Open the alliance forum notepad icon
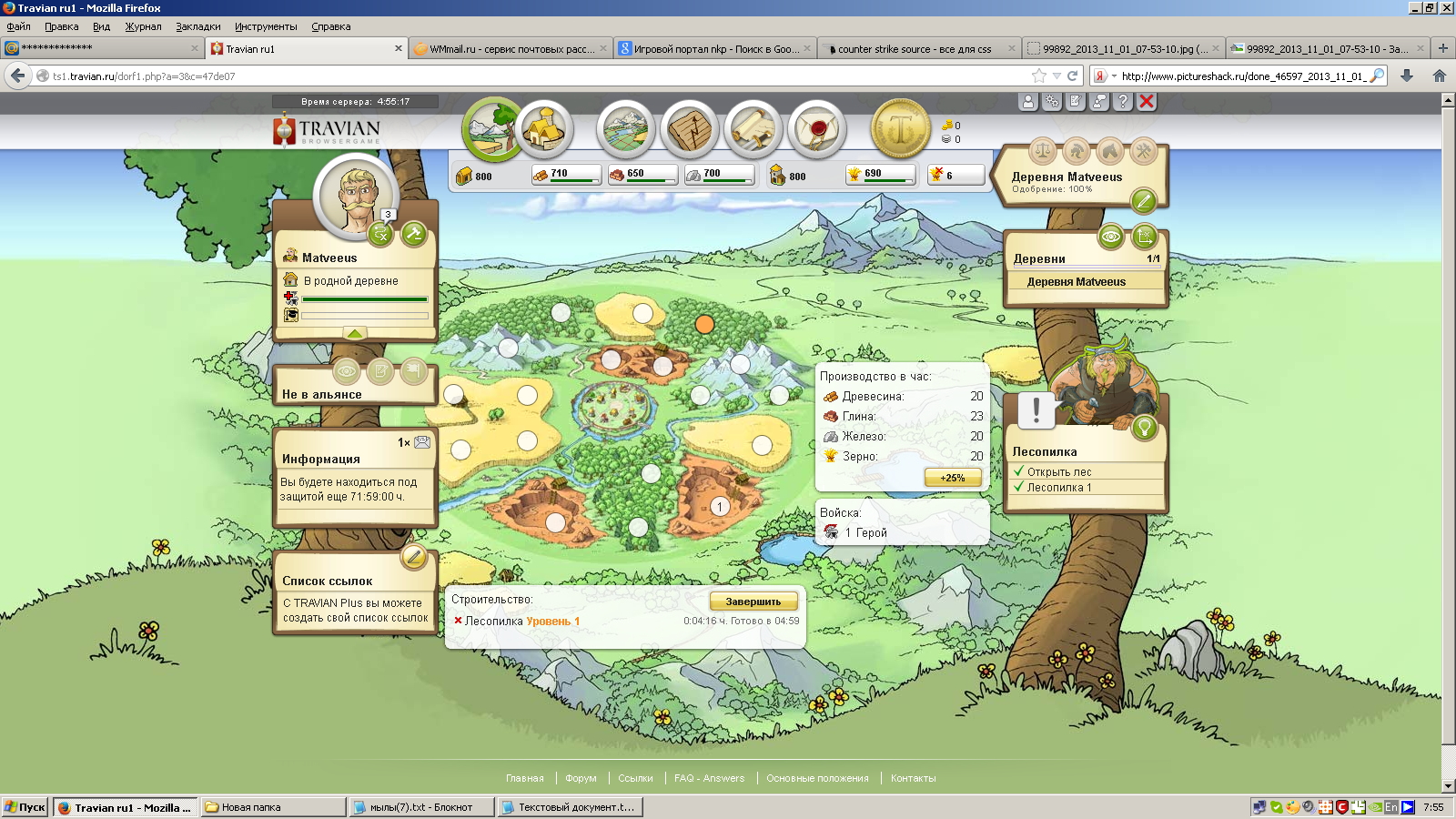 tap(380, 371)
